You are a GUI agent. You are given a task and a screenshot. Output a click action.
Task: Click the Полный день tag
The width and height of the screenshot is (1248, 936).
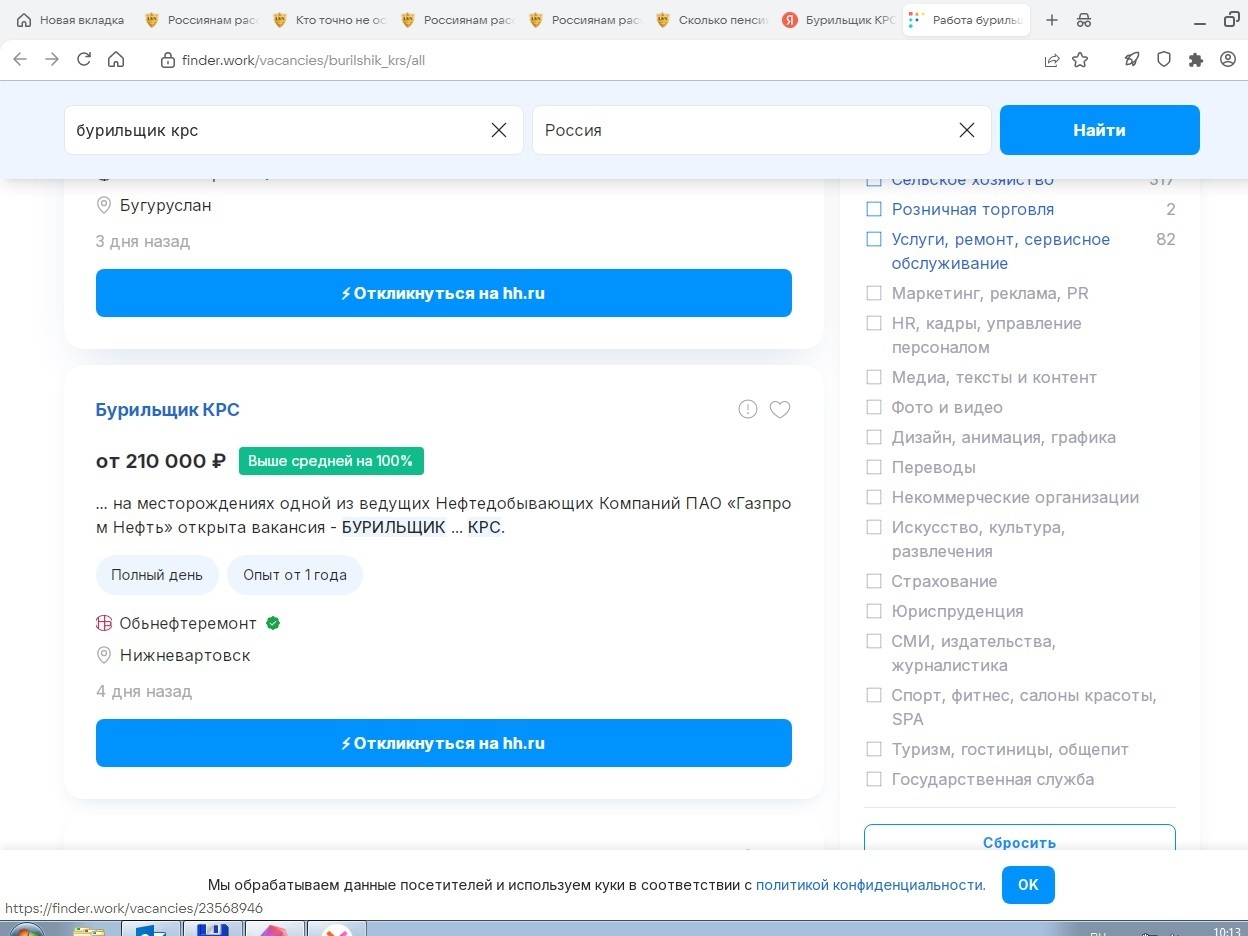pos(157,575)
